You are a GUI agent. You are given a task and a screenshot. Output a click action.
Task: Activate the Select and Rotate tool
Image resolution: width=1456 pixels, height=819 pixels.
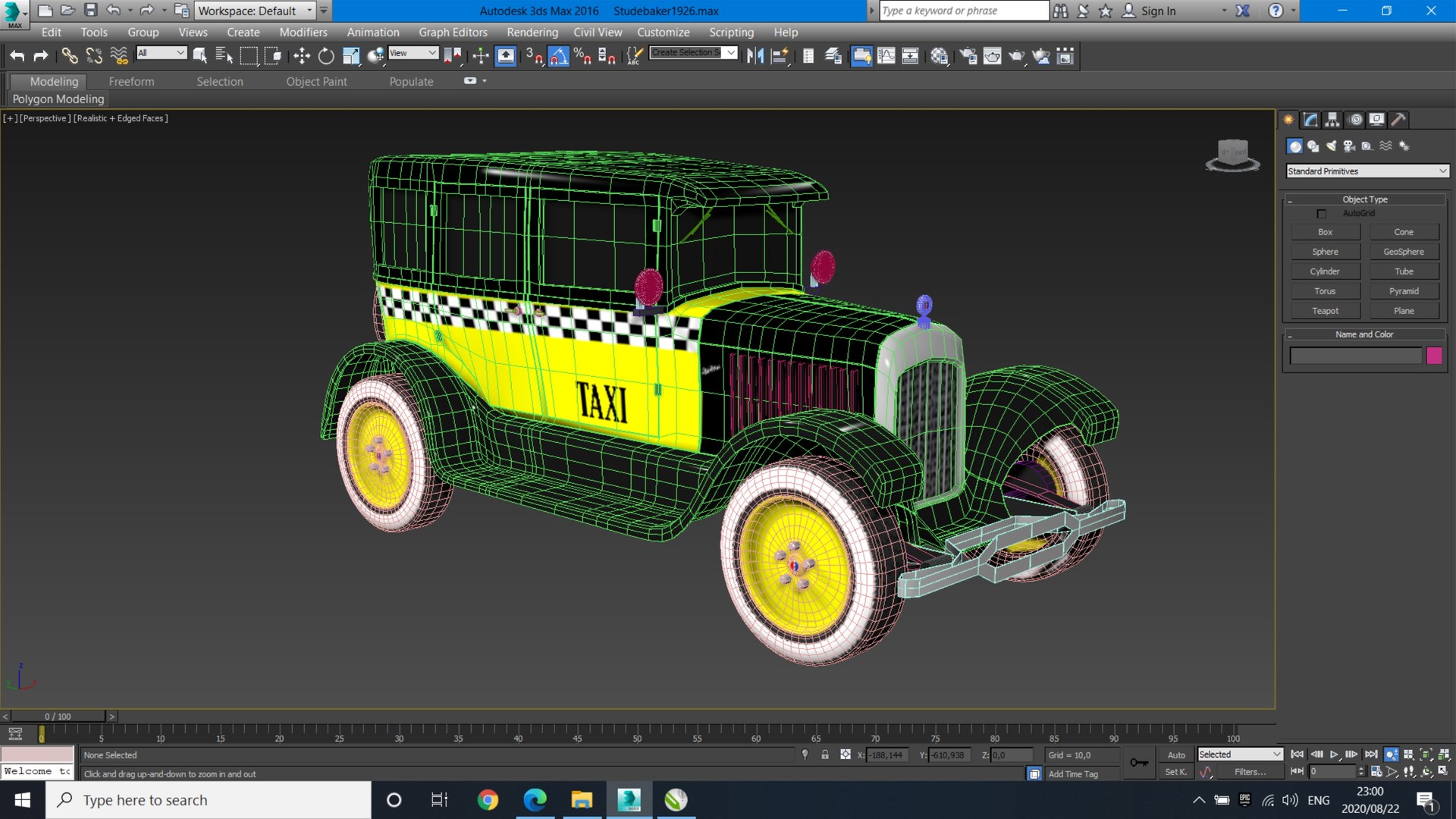(326, 55)
